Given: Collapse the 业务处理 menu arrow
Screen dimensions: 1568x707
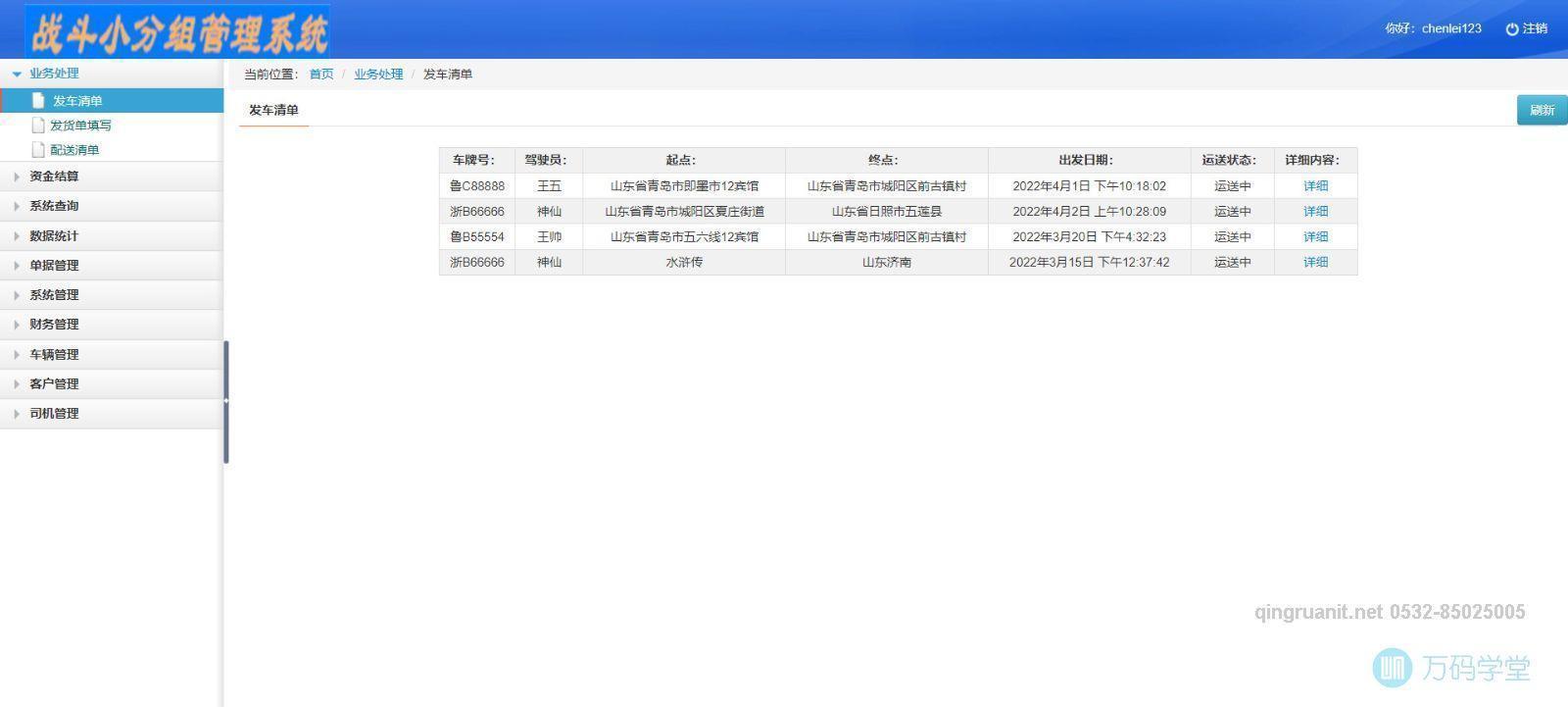Looking at the screenshot, I should [17, 74].
